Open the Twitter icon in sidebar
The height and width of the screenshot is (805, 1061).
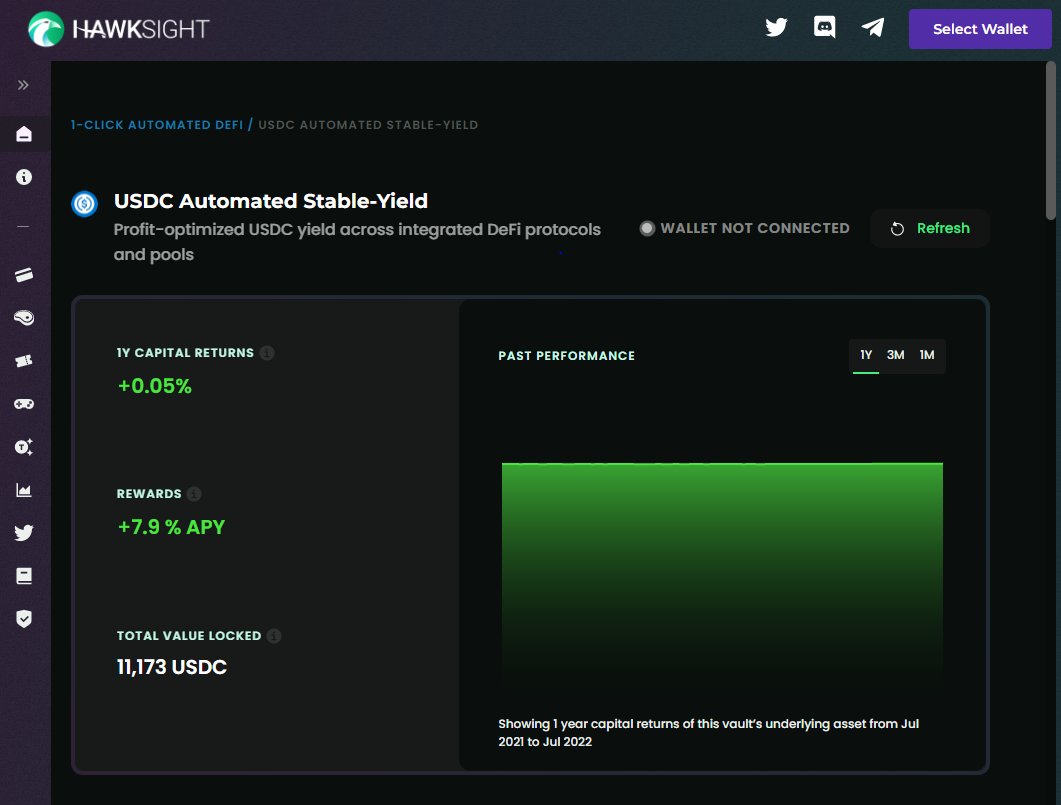click(24, 533)
